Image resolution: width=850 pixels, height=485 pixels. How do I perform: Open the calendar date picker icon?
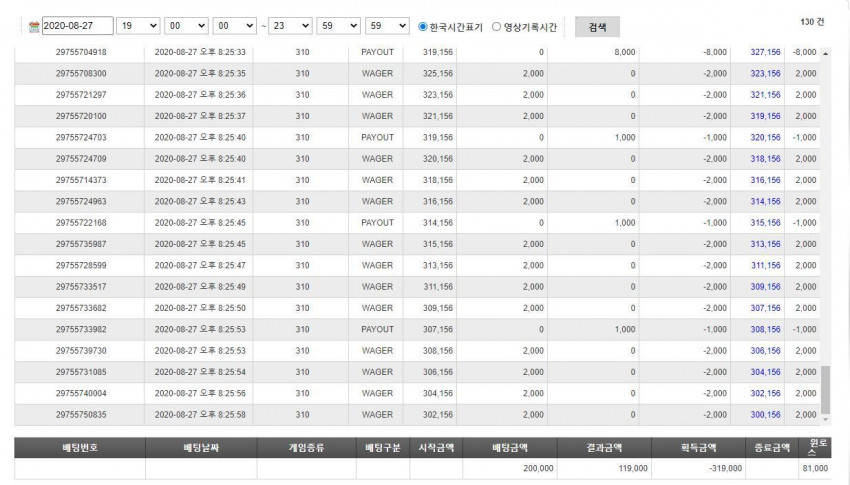coord(34,26)
